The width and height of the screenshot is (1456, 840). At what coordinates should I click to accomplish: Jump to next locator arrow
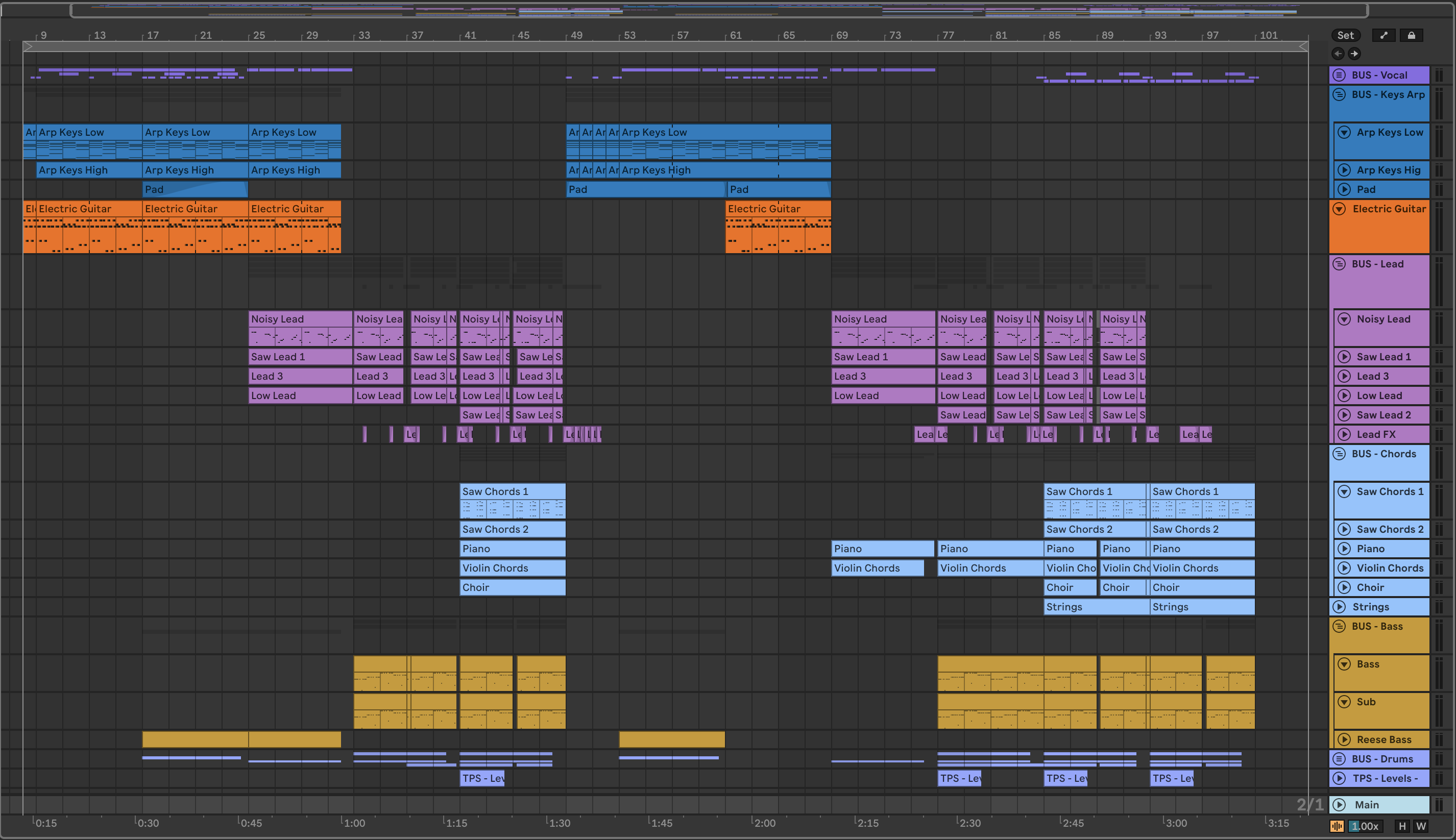1354,54
